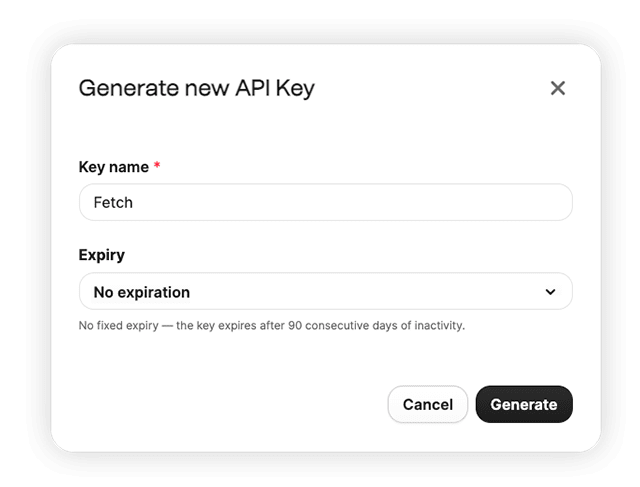Click the Generate button

tap(524, 404)
